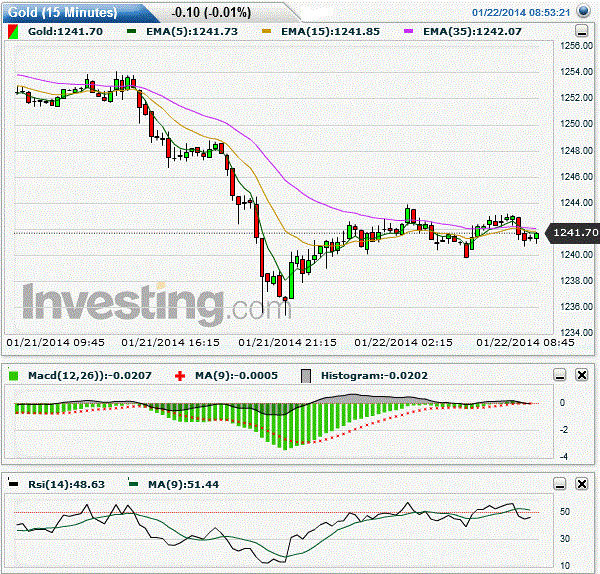The image size is (600, 574).
Task: Click the Histogram:-0.0202 label
Action: 374,375
